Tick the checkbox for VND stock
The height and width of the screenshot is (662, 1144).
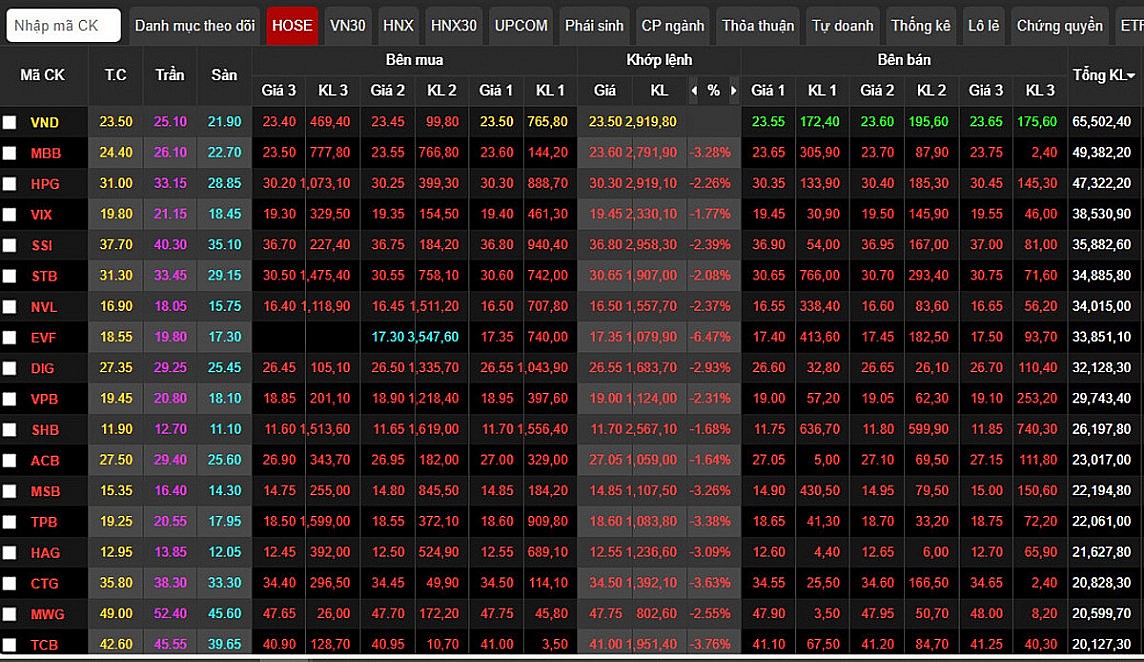(x=10, y=122)
